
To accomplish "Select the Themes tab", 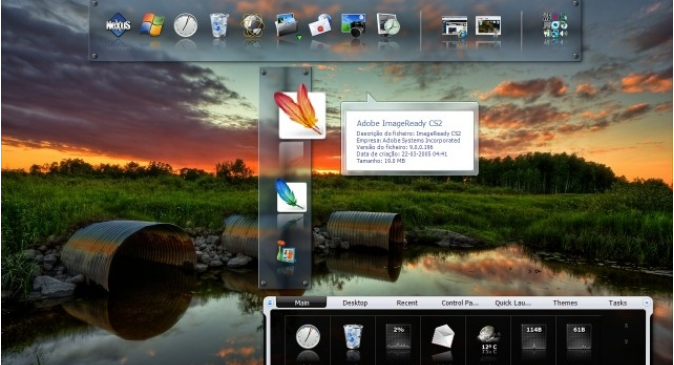I will coord(565,303).
